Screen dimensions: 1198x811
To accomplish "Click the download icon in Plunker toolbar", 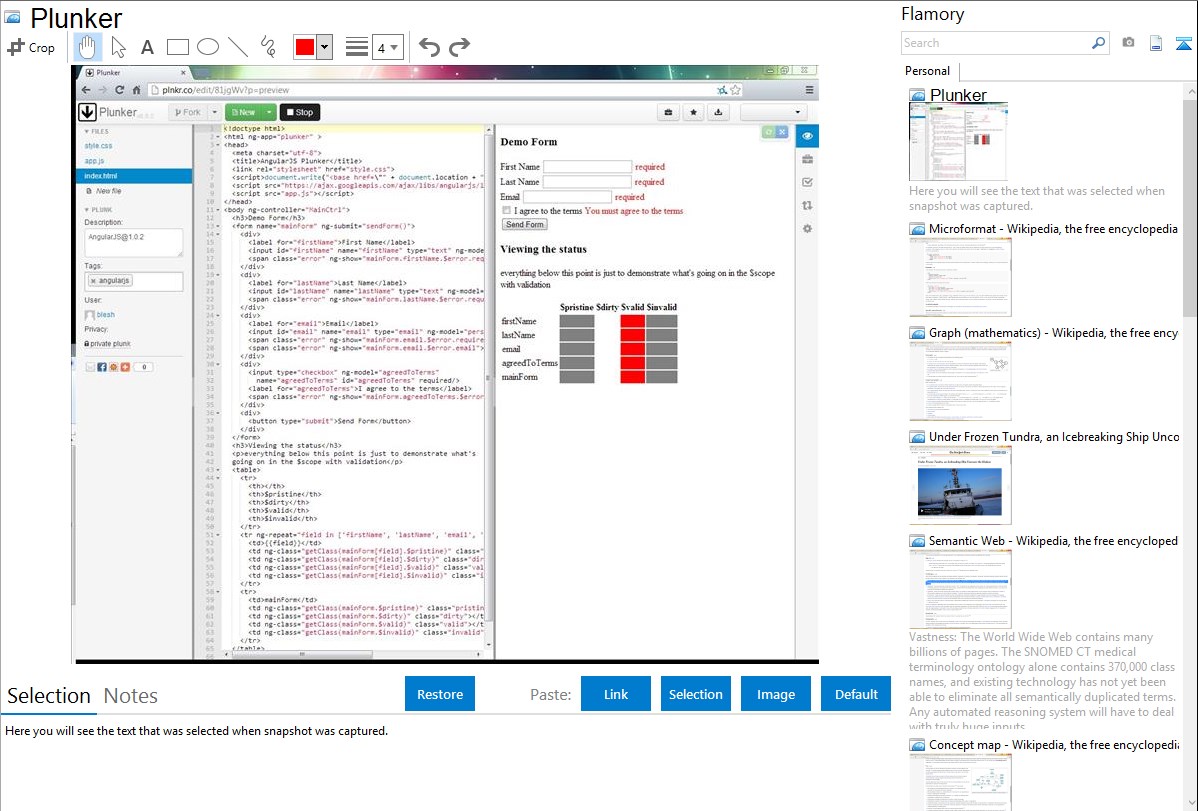I will [x=718, y=112].
